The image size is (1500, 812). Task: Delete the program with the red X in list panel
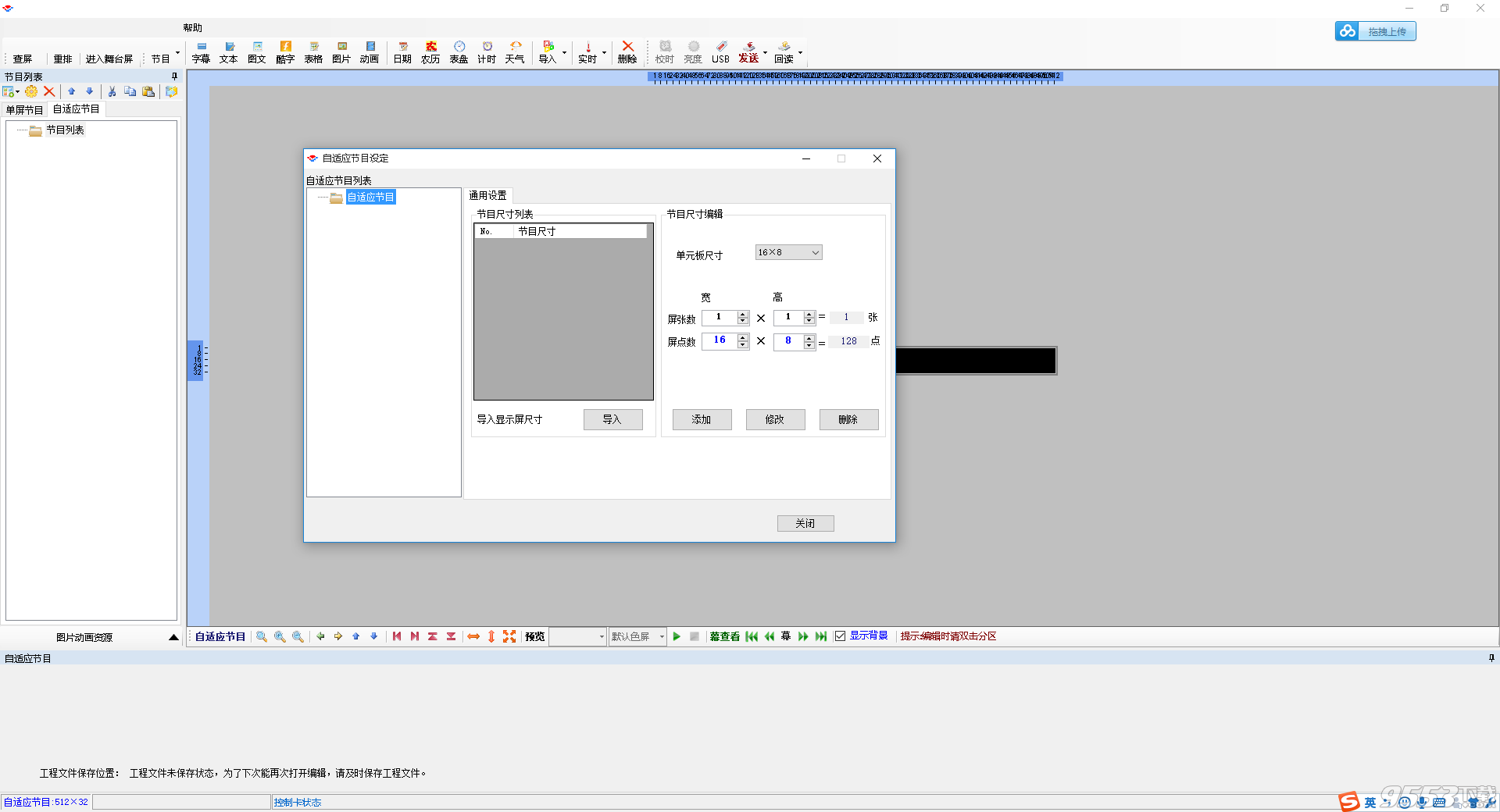click(49, 91)
